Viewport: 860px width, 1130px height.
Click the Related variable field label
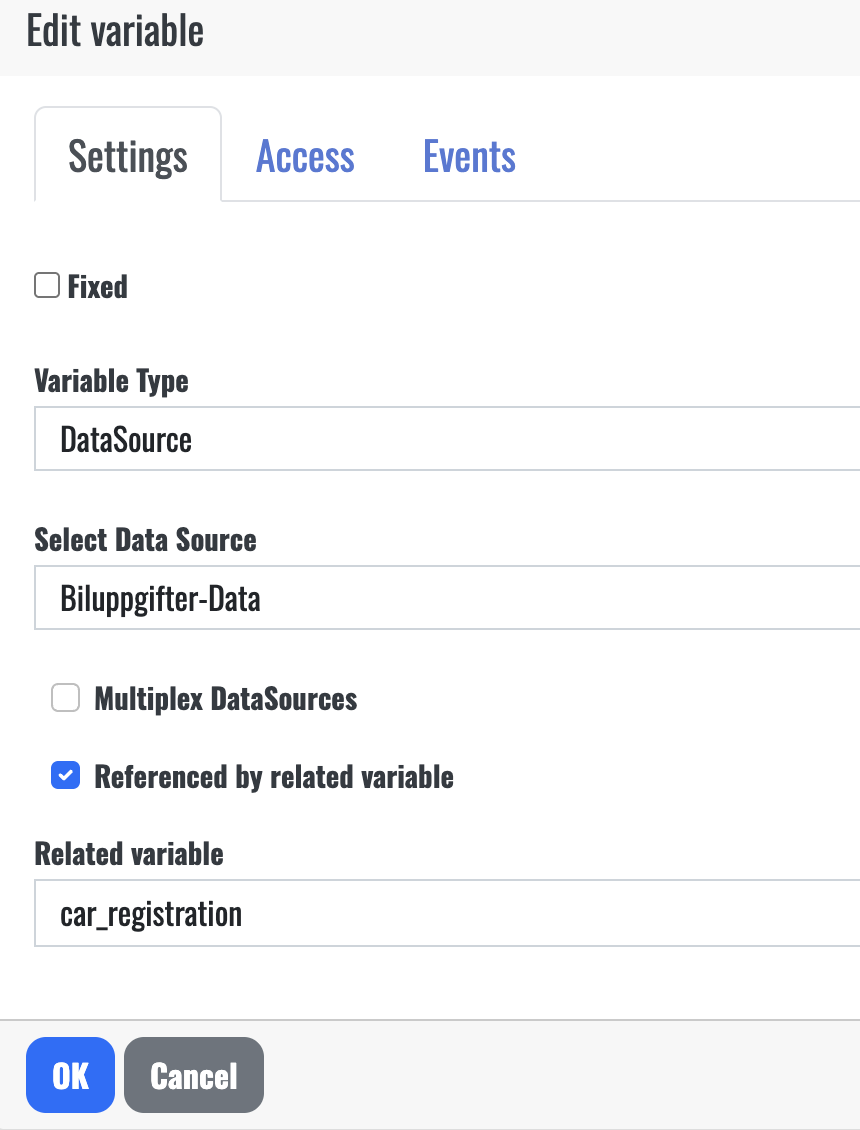[129, 854]
